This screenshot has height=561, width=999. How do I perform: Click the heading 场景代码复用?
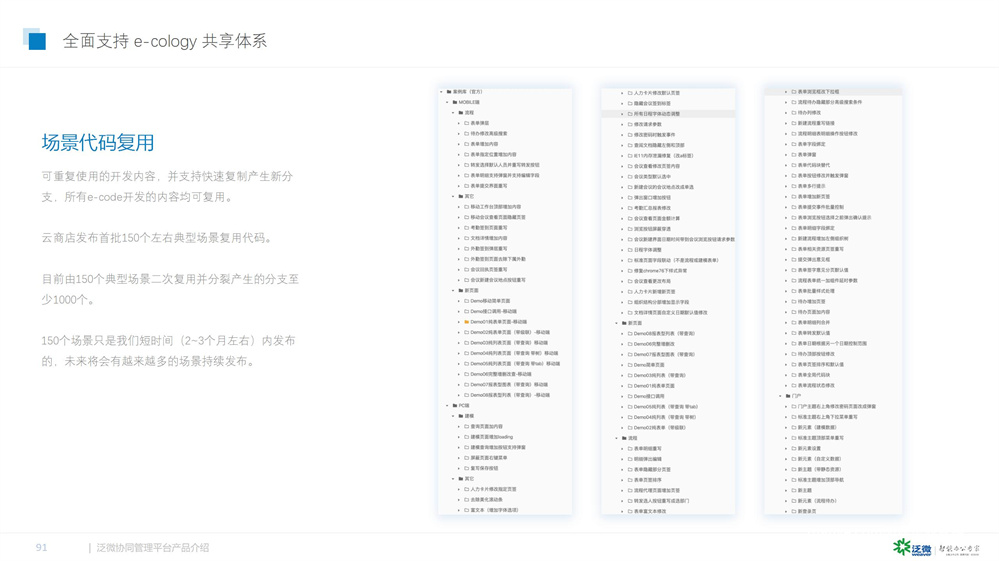tap(98, 142)
